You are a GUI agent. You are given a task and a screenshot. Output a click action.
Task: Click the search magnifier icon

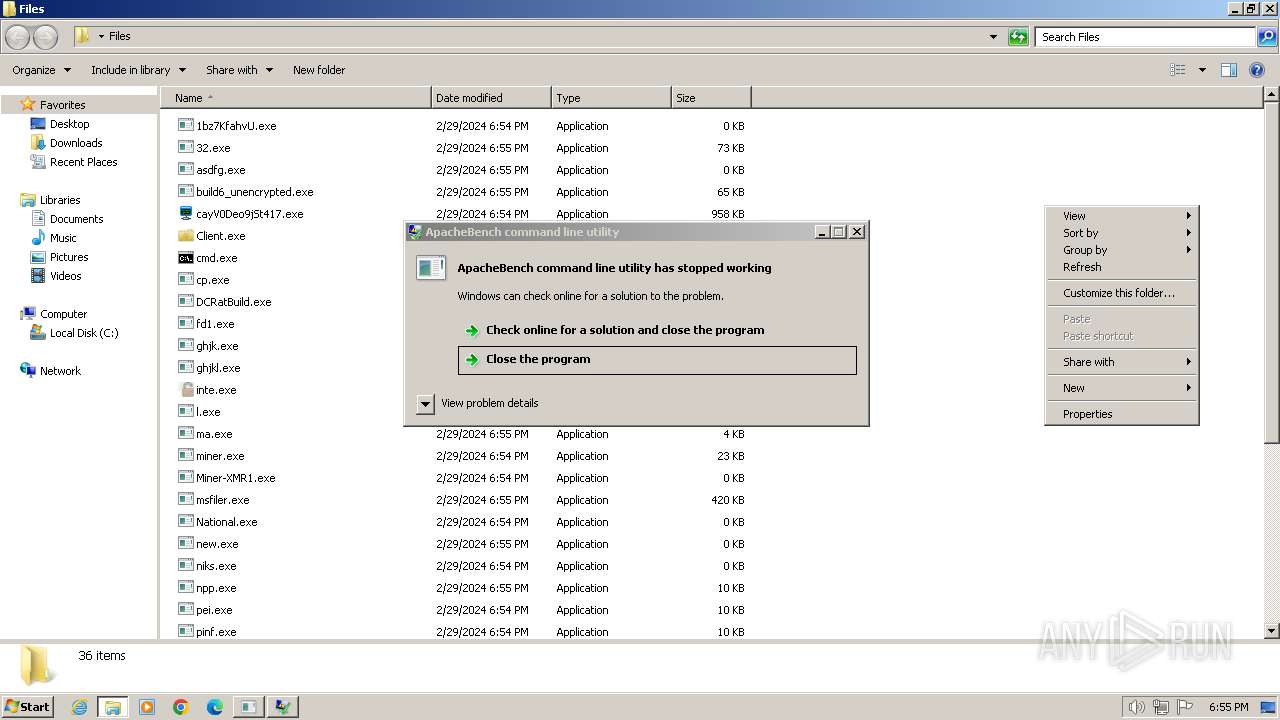pyautogui.click(x=1267, y=37)
